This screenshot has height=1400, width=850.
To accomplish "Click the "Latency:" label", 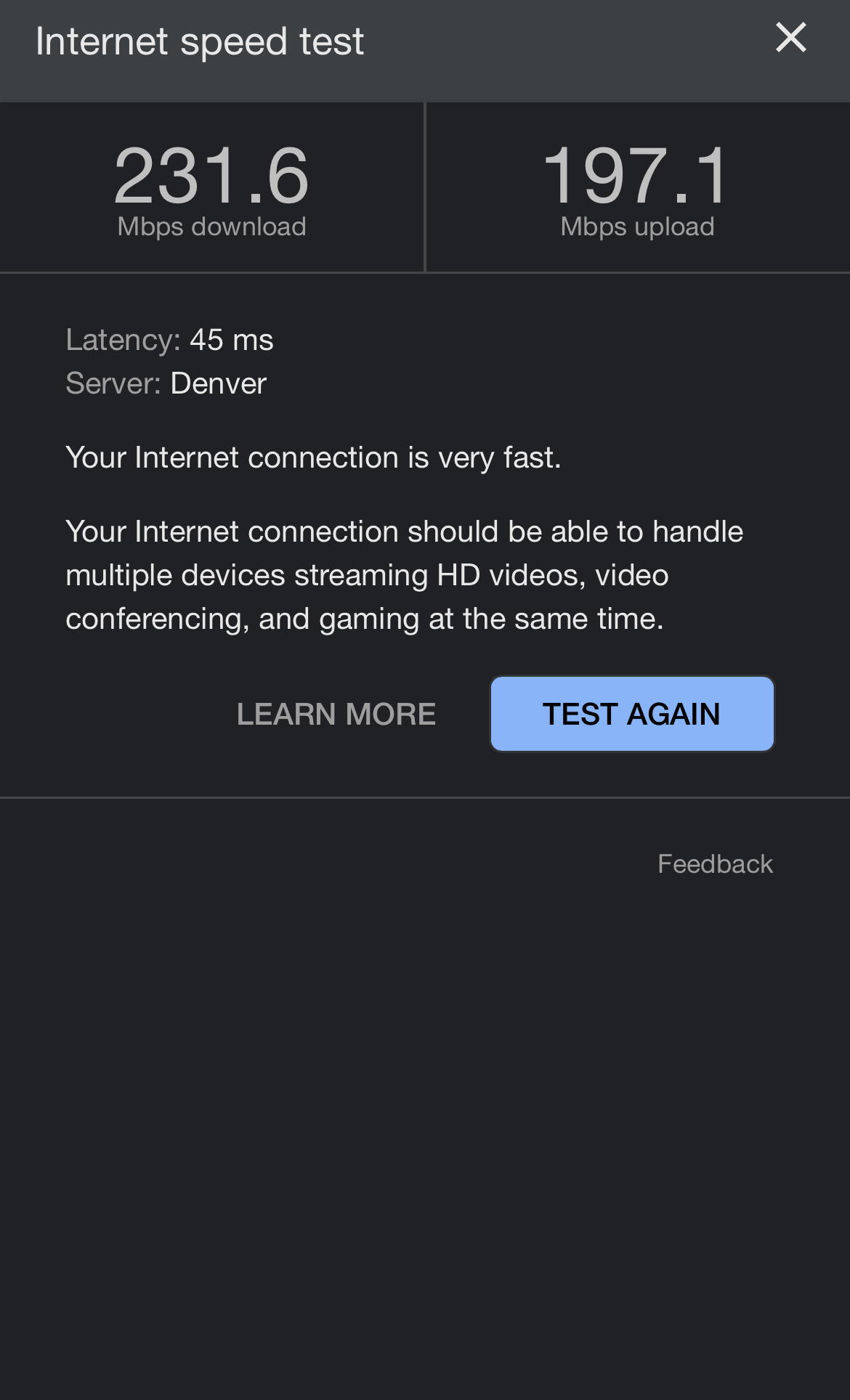I will [123, 340].
